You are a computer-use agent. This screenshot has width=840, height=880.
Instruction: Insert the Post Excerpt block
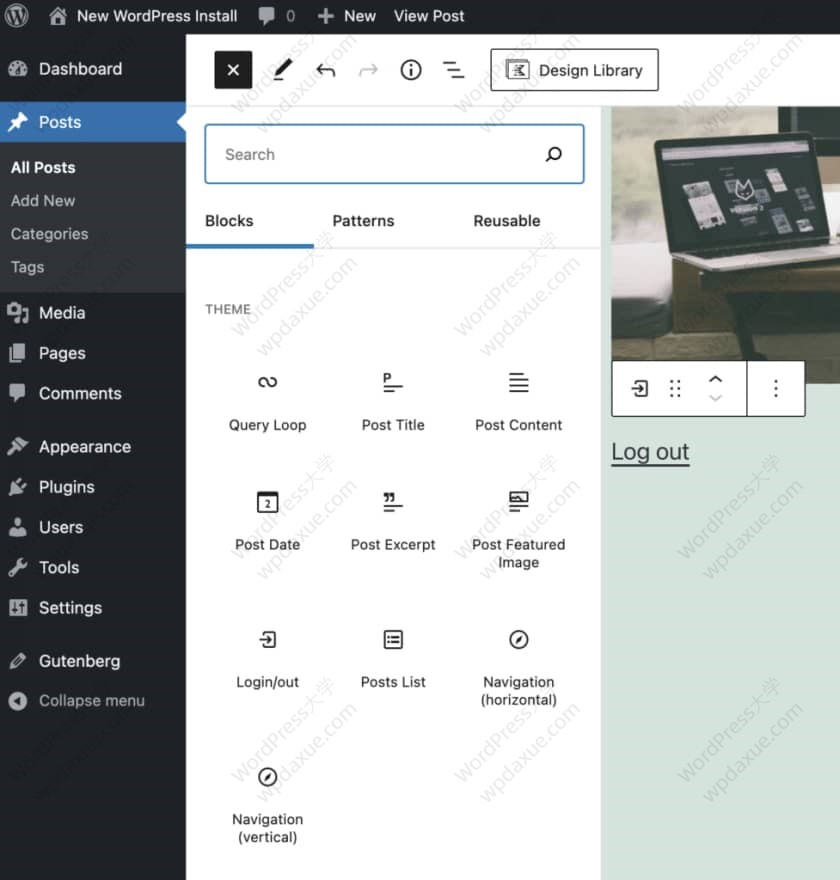pyautogui.click(x=393, y=521)
